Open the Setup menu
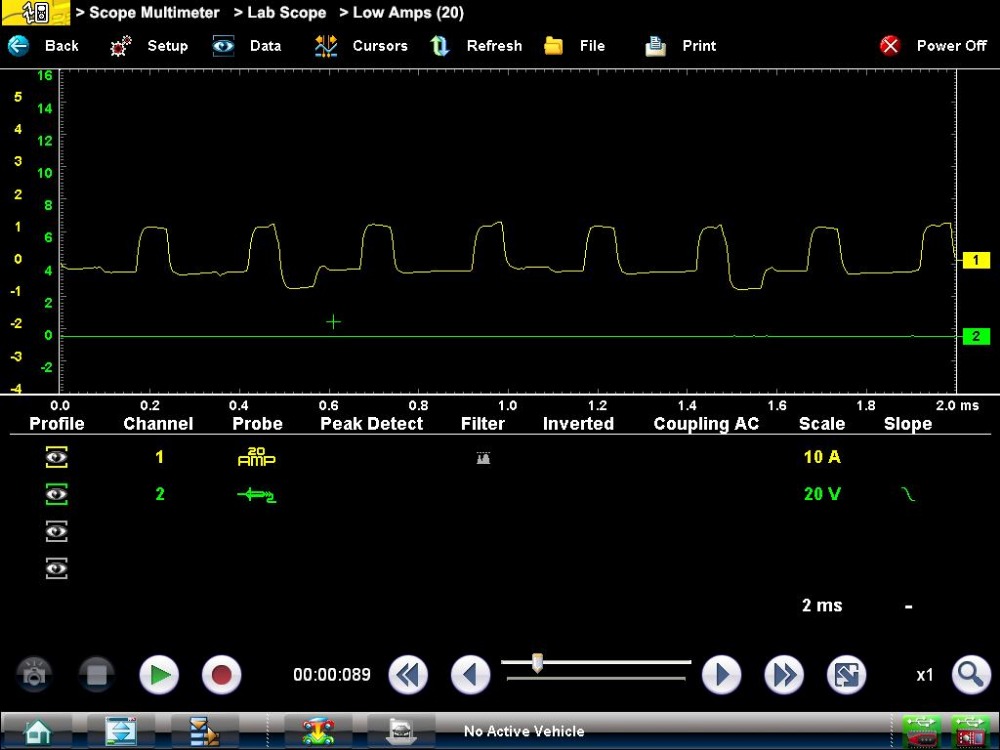This screenshot has width=1000, height=750. (150, 46)
